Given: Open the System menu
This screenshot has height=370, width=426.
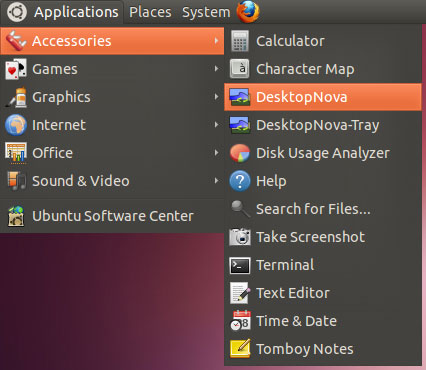Looking at the screenshot, I should [206, 12].
